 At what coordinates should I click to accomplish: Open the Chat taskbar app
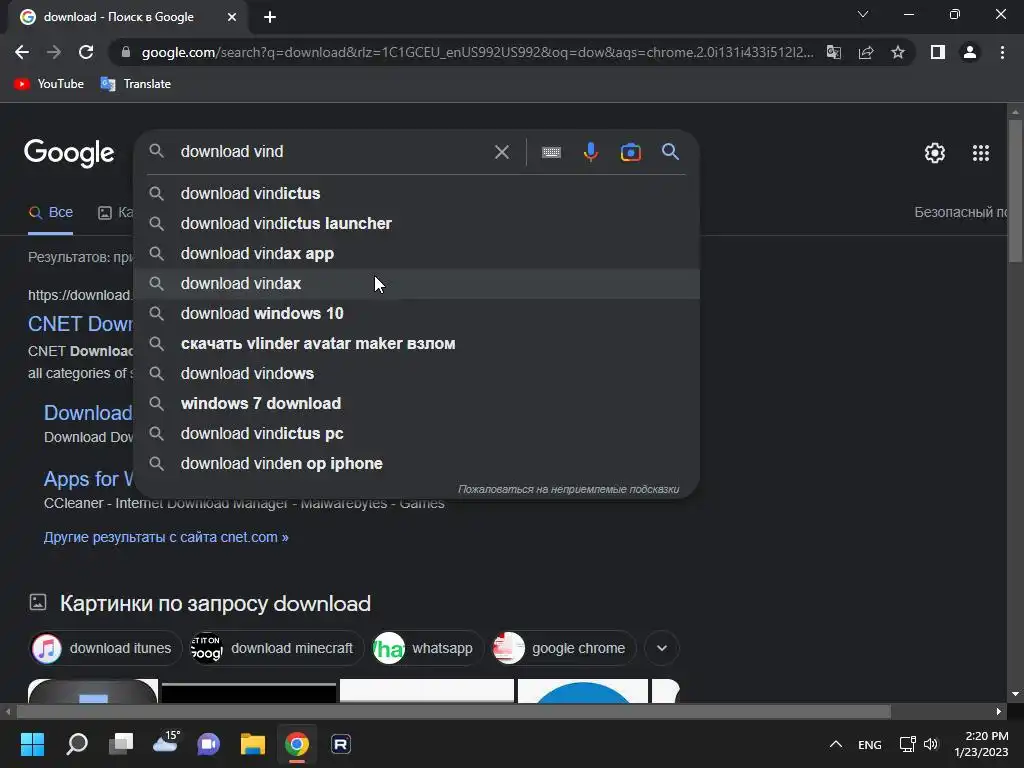208,744
